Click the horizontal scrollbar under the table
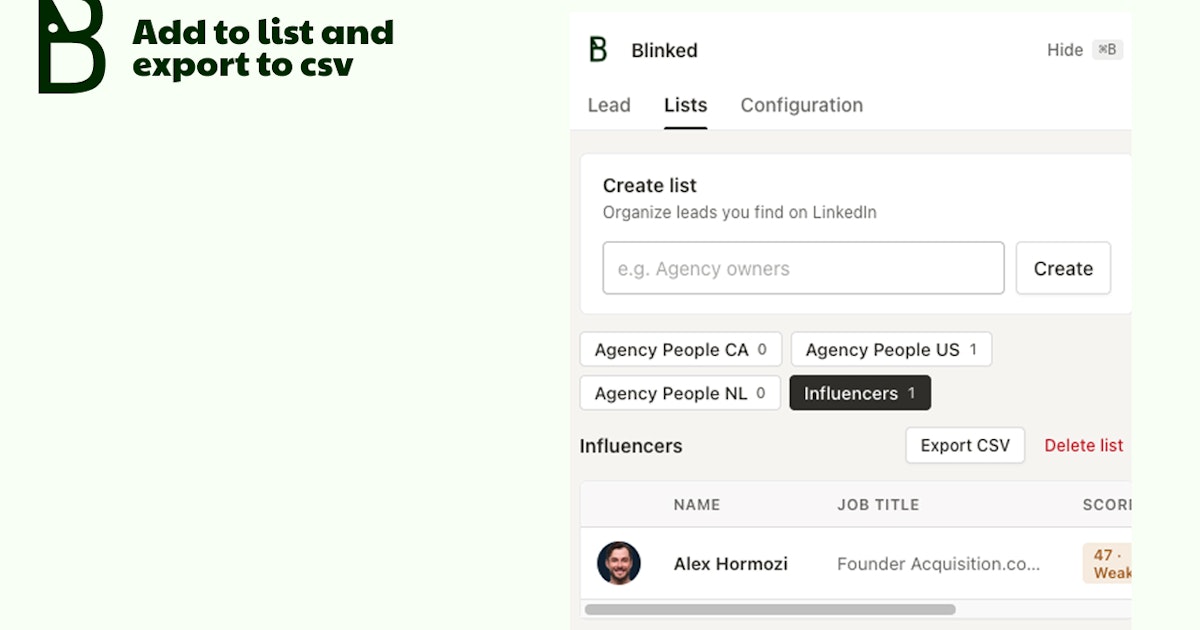The image size is (1200, 630). pyautogui.click(x=770, y=609)
